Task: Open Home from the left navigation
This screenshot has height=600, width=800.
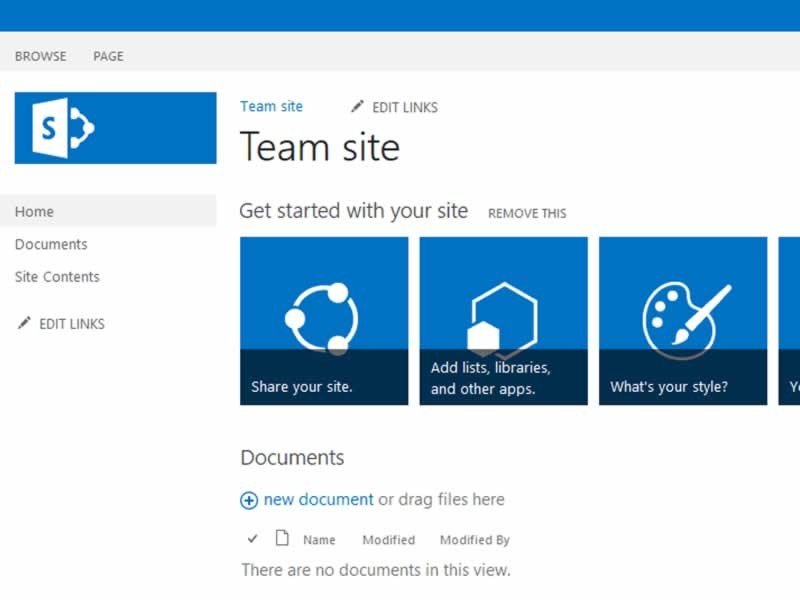Action: click(34, 211)
